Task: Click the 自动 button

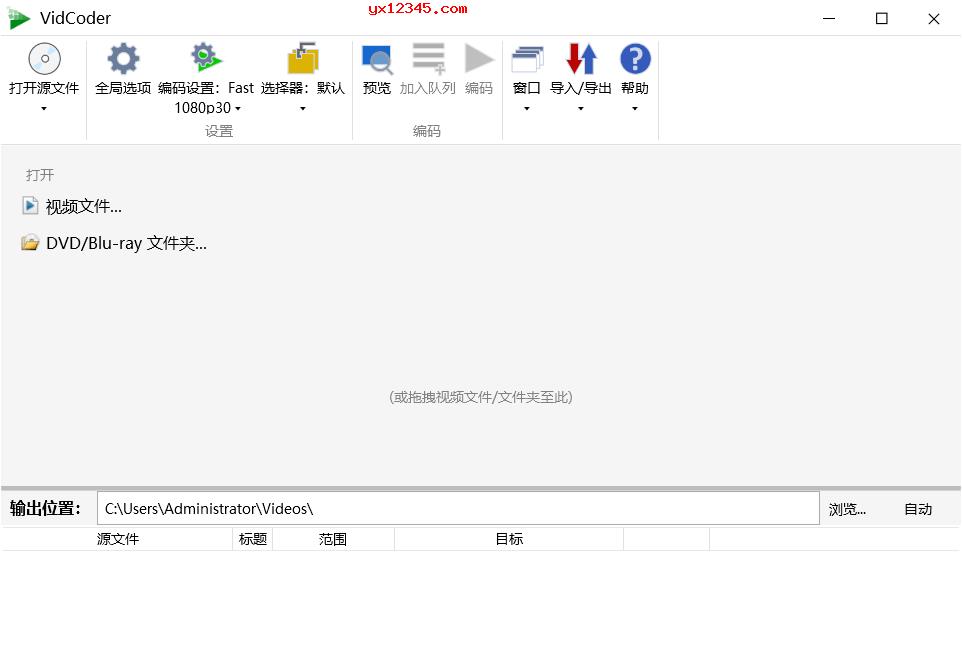Action: coord(918,509)
